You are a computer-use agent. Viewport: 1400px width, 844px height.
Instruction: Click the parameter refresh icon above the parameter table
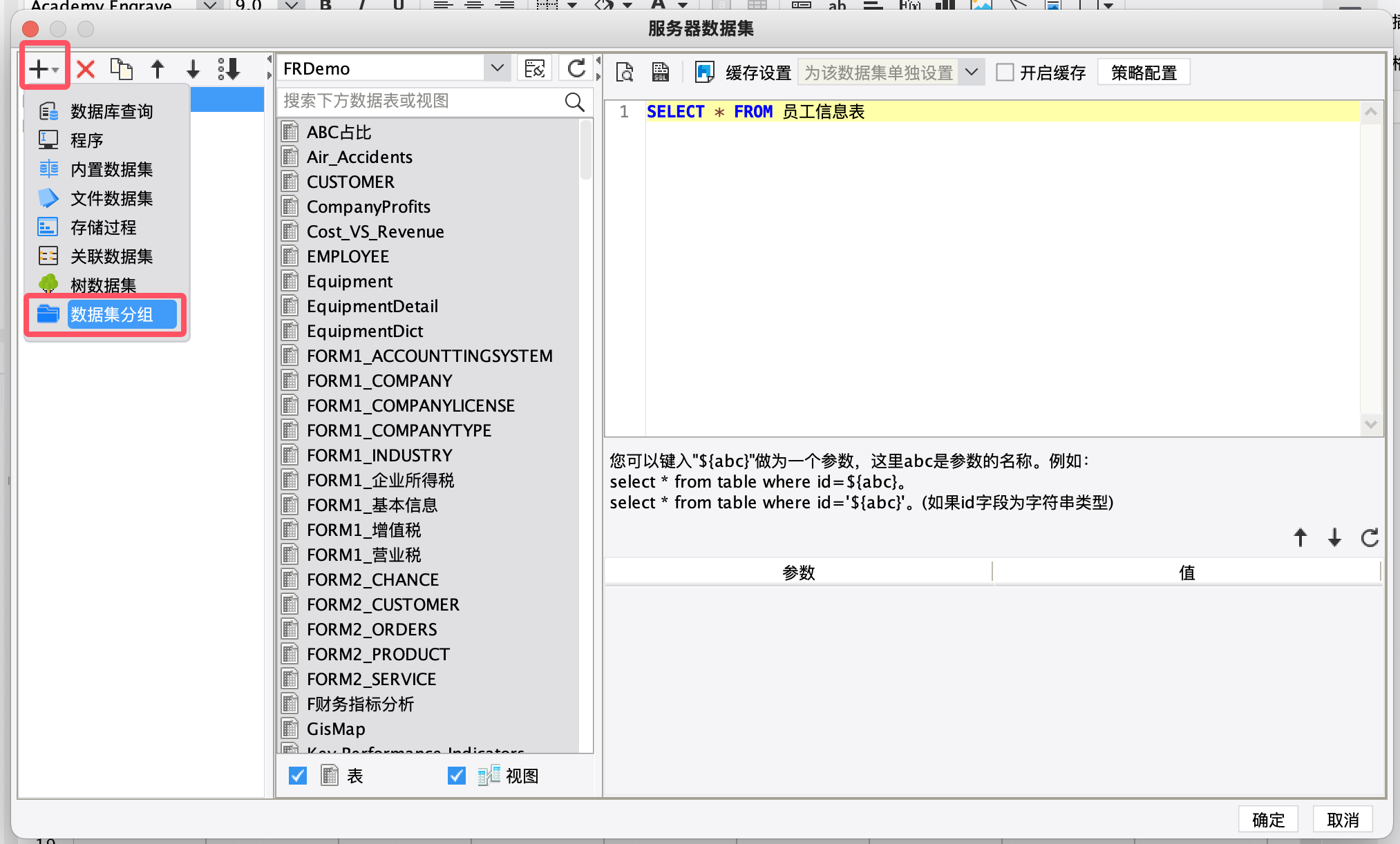tap(1370, 537)
